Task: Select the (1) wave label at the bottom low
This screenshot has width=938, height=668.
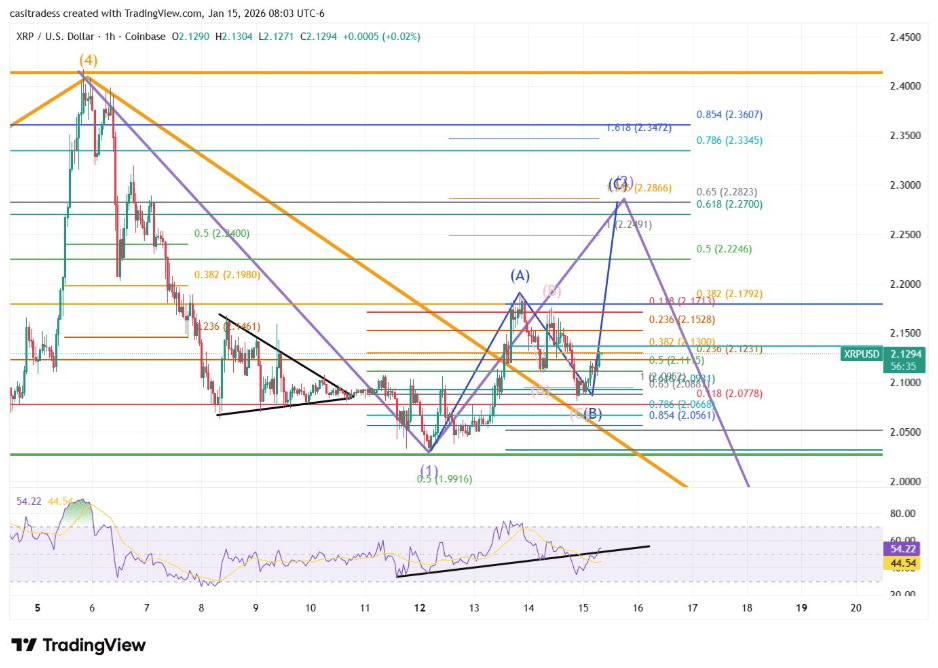Action: [428, 468]
